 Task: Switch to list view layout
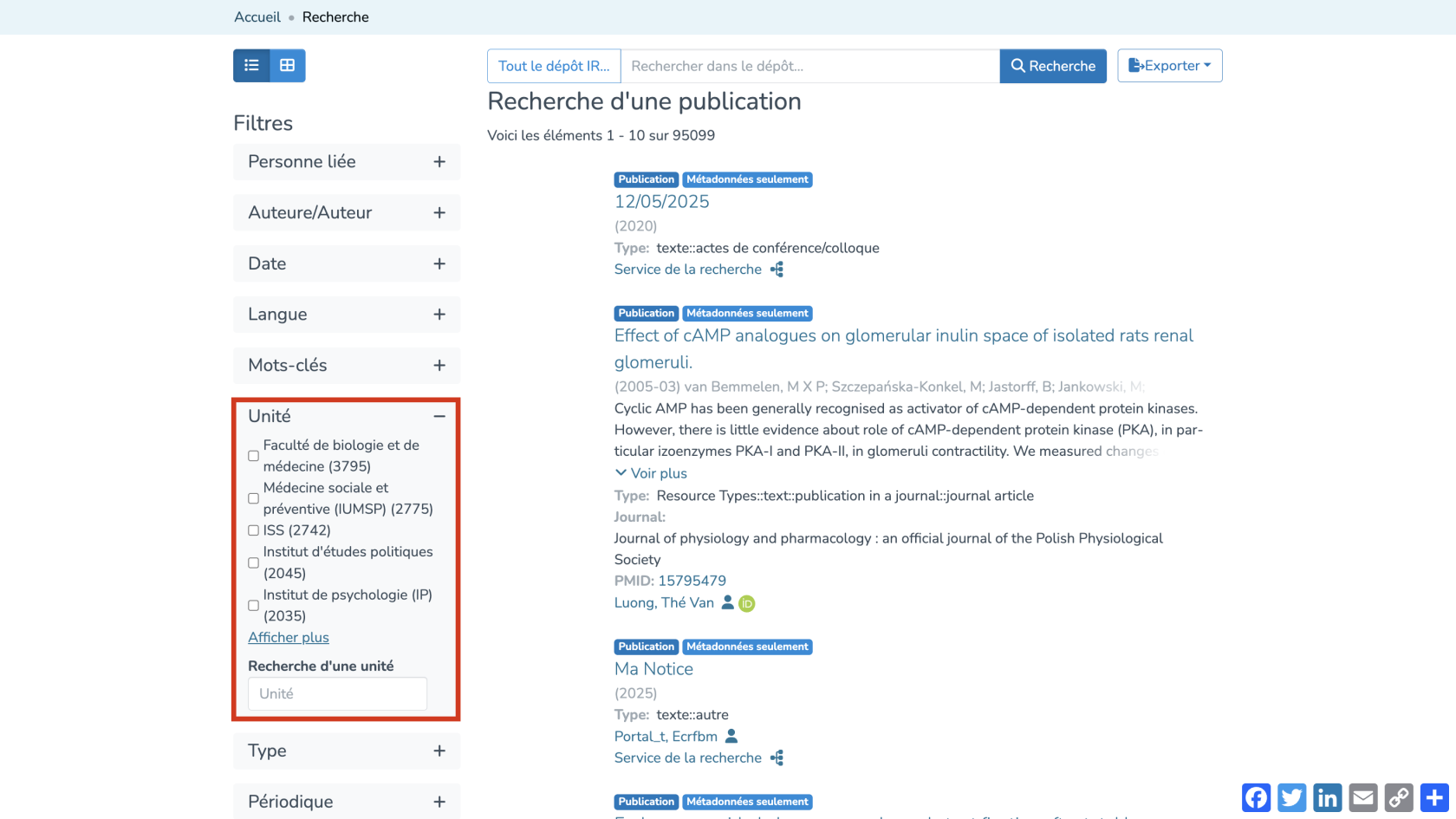[x=251, y=65]
